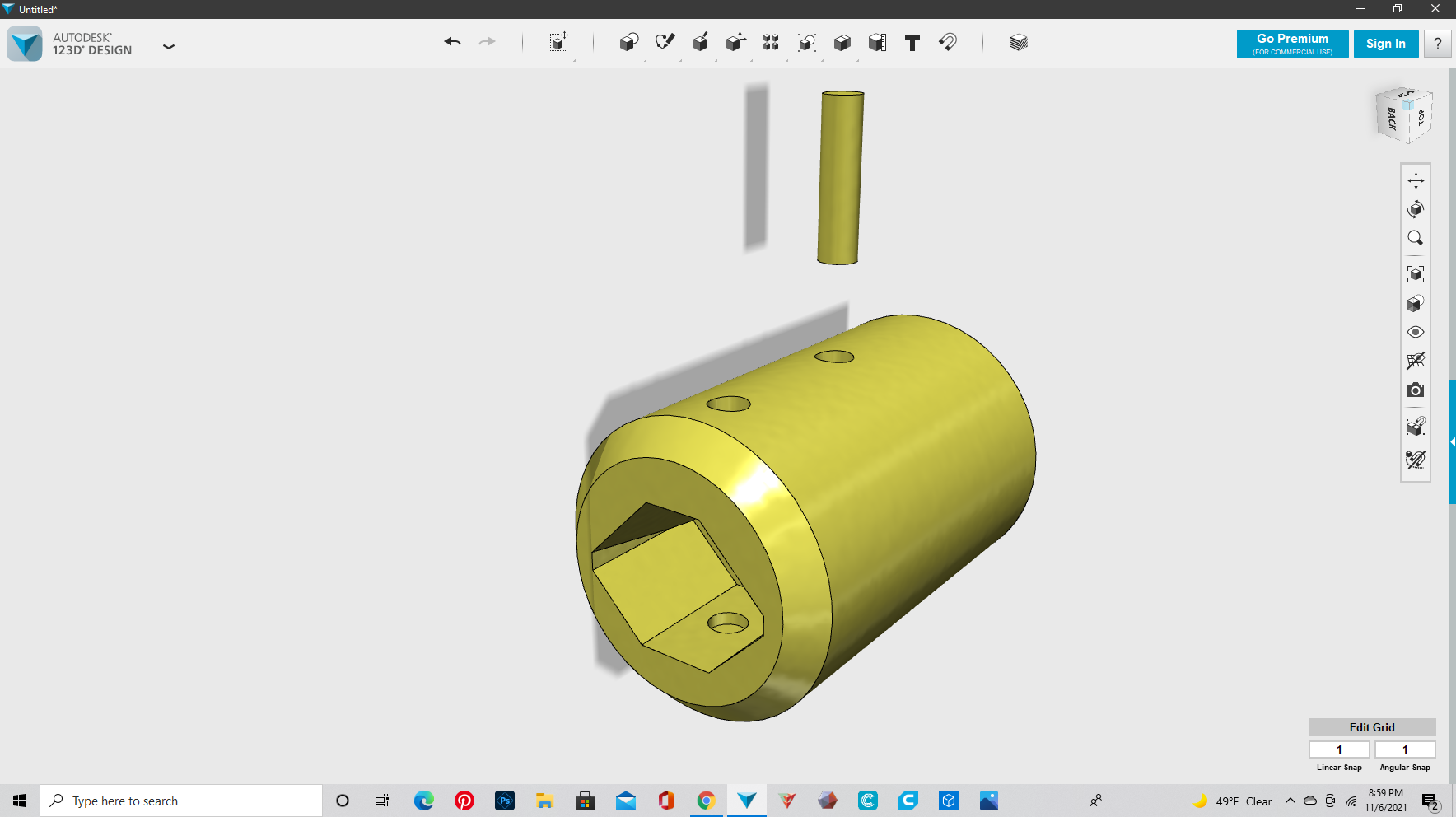Click the Sign In button
This screenshot has height=817, width=1456.
pyautogui.click(x=1385, y=44)
